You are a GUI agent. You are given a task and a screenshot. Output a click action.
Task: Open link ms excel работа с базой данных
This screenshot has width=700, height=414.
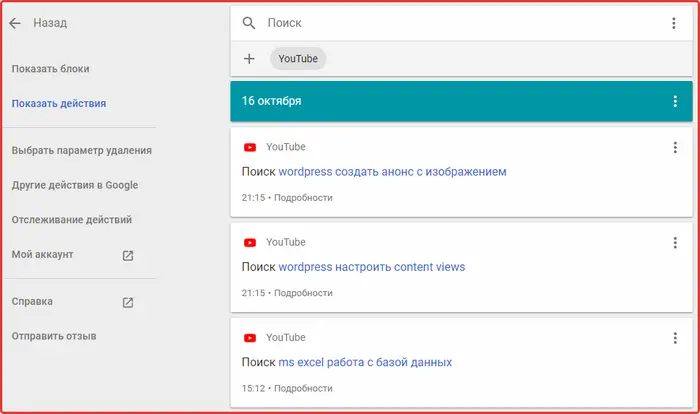(365, 362)
